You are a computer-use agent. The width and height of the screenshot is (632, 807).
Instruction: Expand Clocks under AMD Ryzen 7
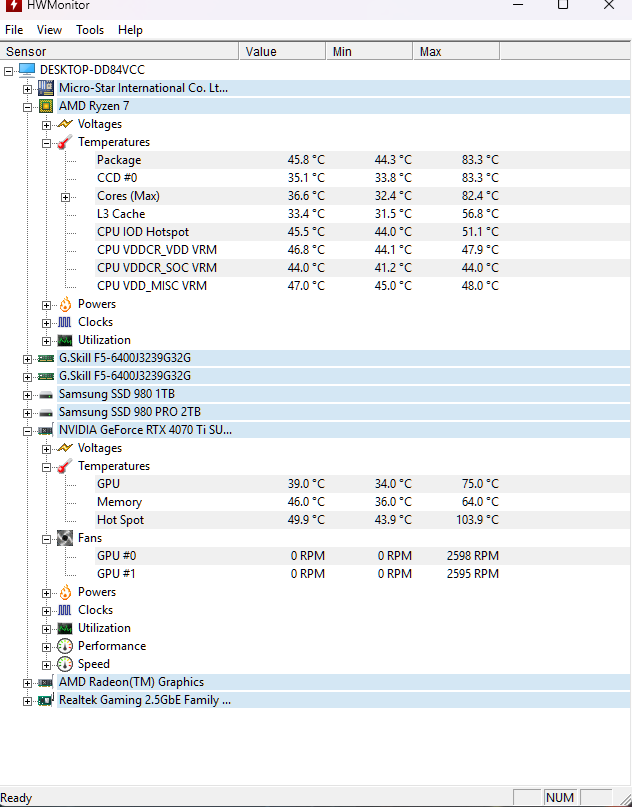click(46, 323)
